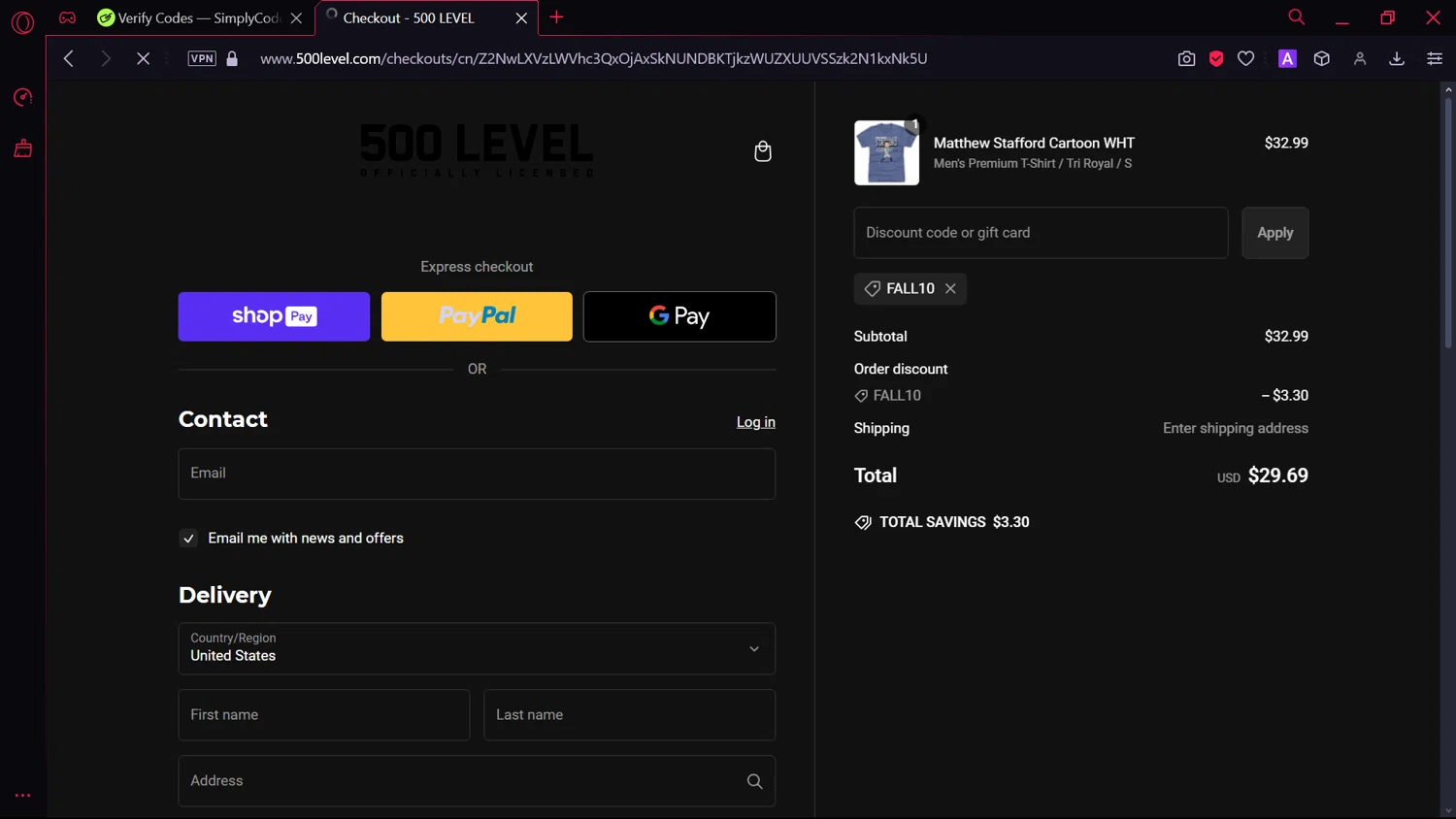
Task: Click the FALL10 tag icon in the chip
Action: click(x=872, y=288)
